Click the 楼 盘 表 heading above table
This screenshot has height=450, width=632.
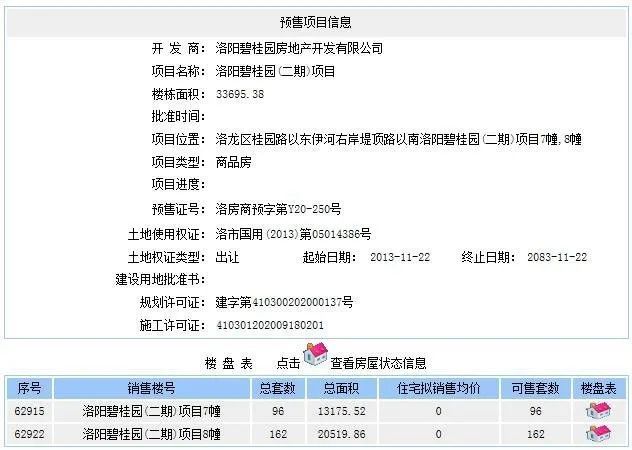point(229,364)
